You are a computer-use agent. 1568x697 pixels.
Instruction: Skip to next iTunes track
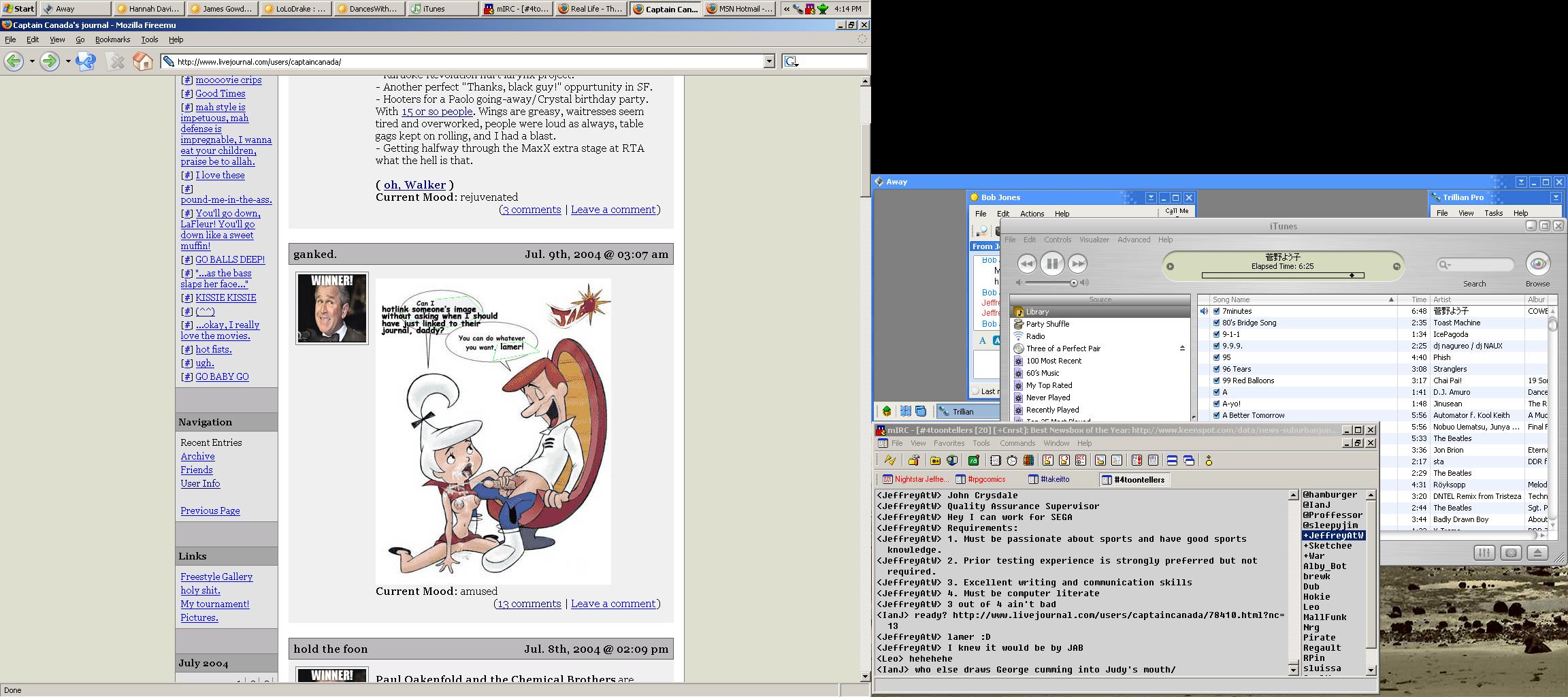pos(1077,263)
